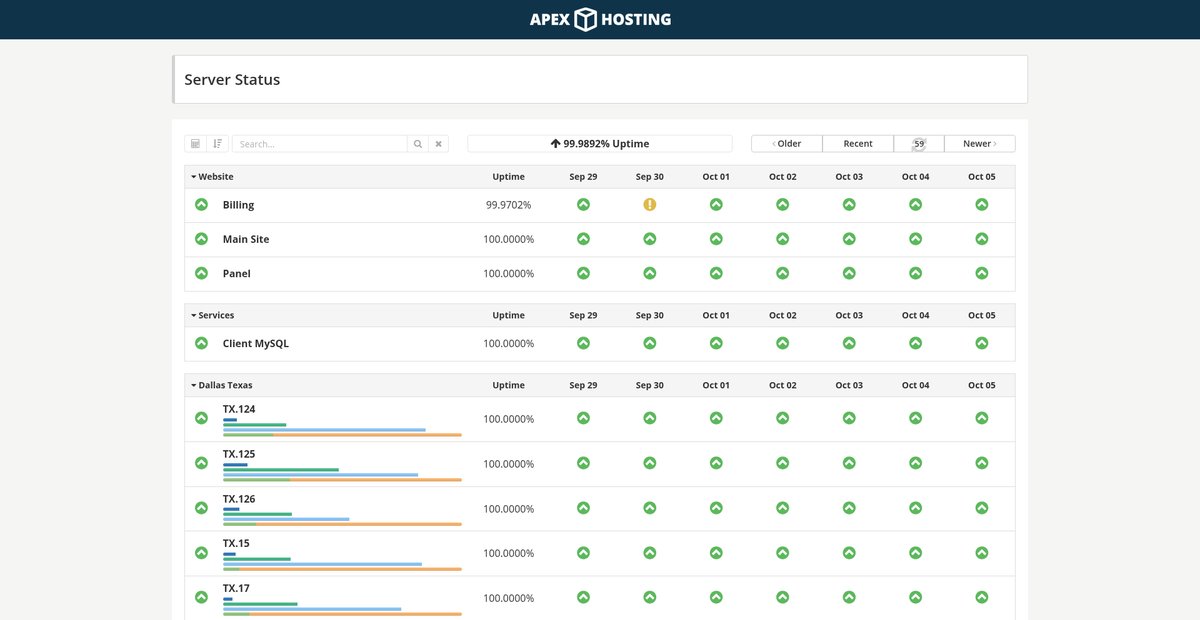Go to Older status dates
The height and width of the screenshot is (620, 1200).
pos(787,144)
